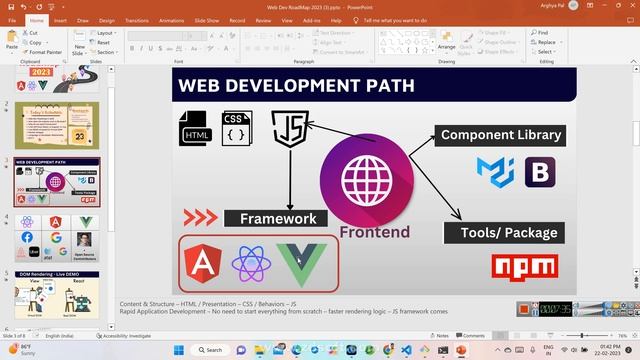Open the taskbar Search box
Viewport: 640px width, 360px height.
pyautogui.click(x=210, y=350)
